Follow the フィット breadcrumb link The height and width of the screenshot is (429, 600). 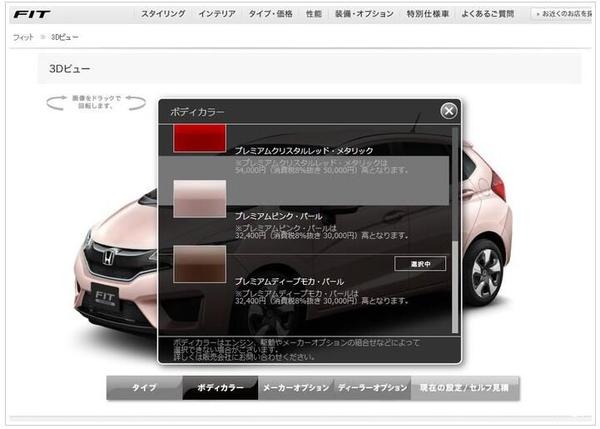click(x=23, y=37)
